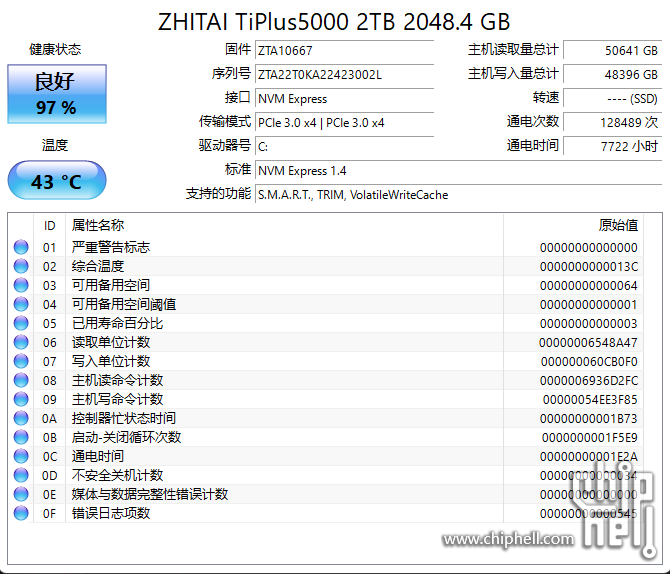Click raw value 0000000001B73

point(589,418)
